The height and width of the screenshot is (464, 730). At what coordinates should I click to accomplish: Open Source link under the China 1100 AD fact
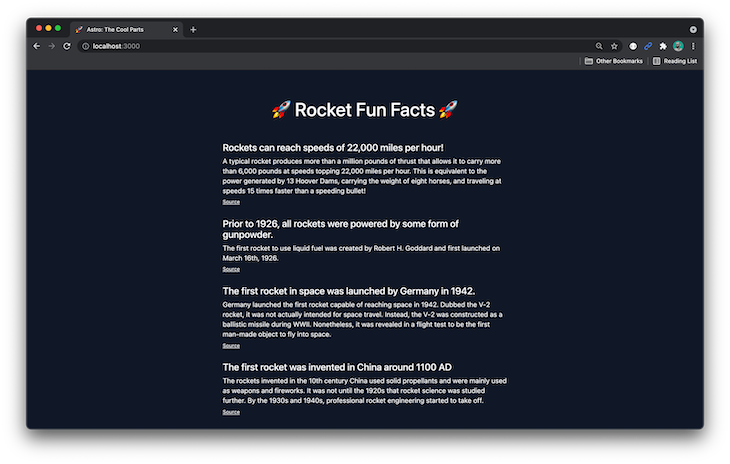pyautogui.click(x=231, y=412)
